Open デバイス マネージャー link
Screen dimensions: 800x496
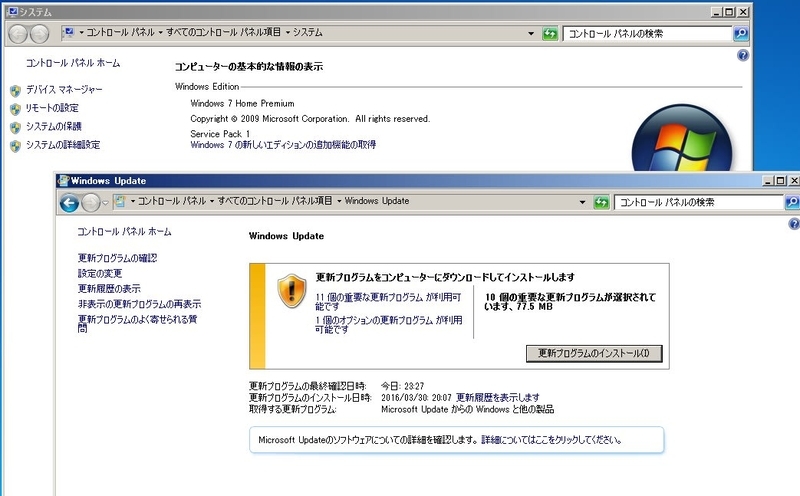point(64,90)
